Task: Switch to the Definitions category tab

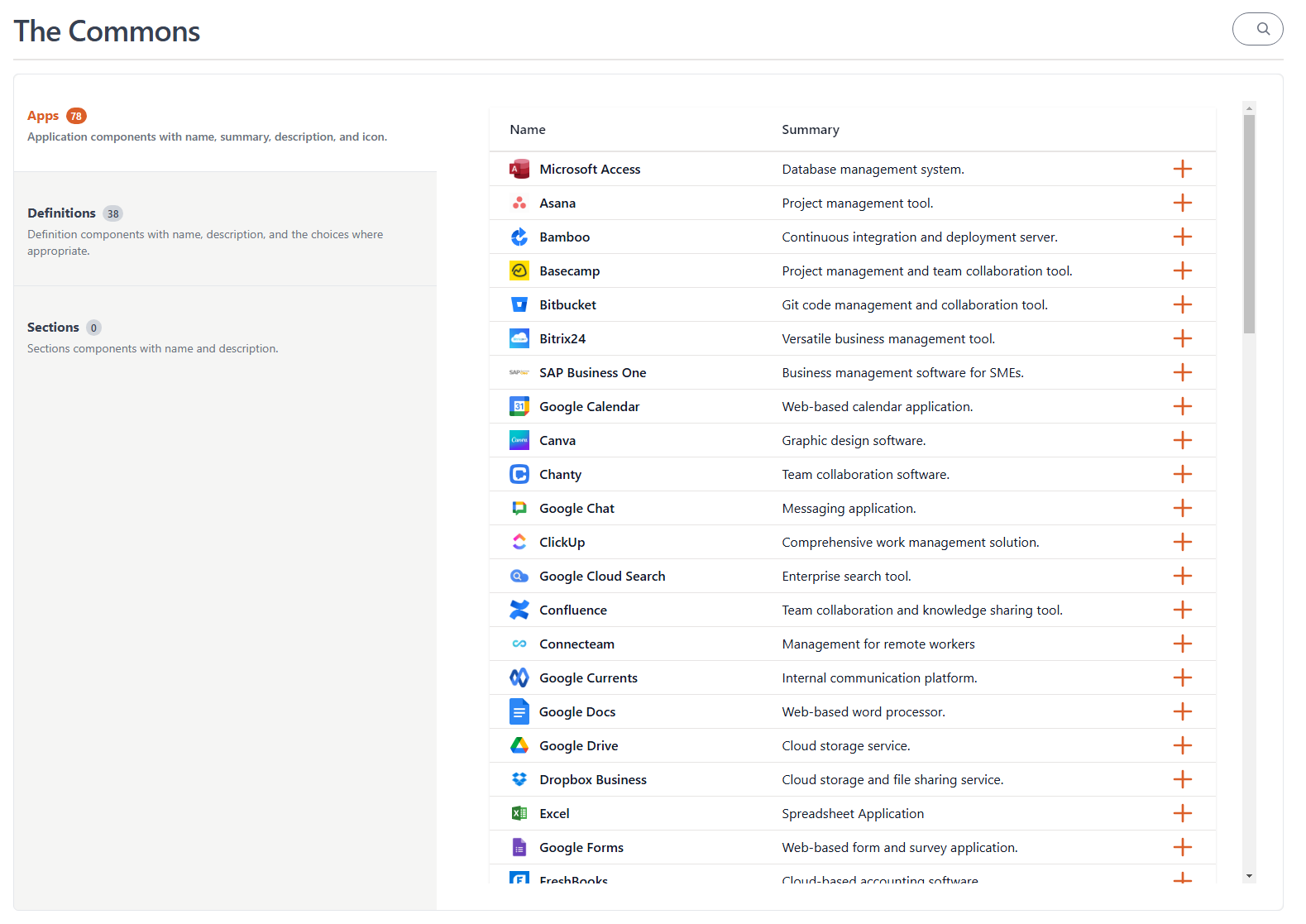Action: click(225, 229)
